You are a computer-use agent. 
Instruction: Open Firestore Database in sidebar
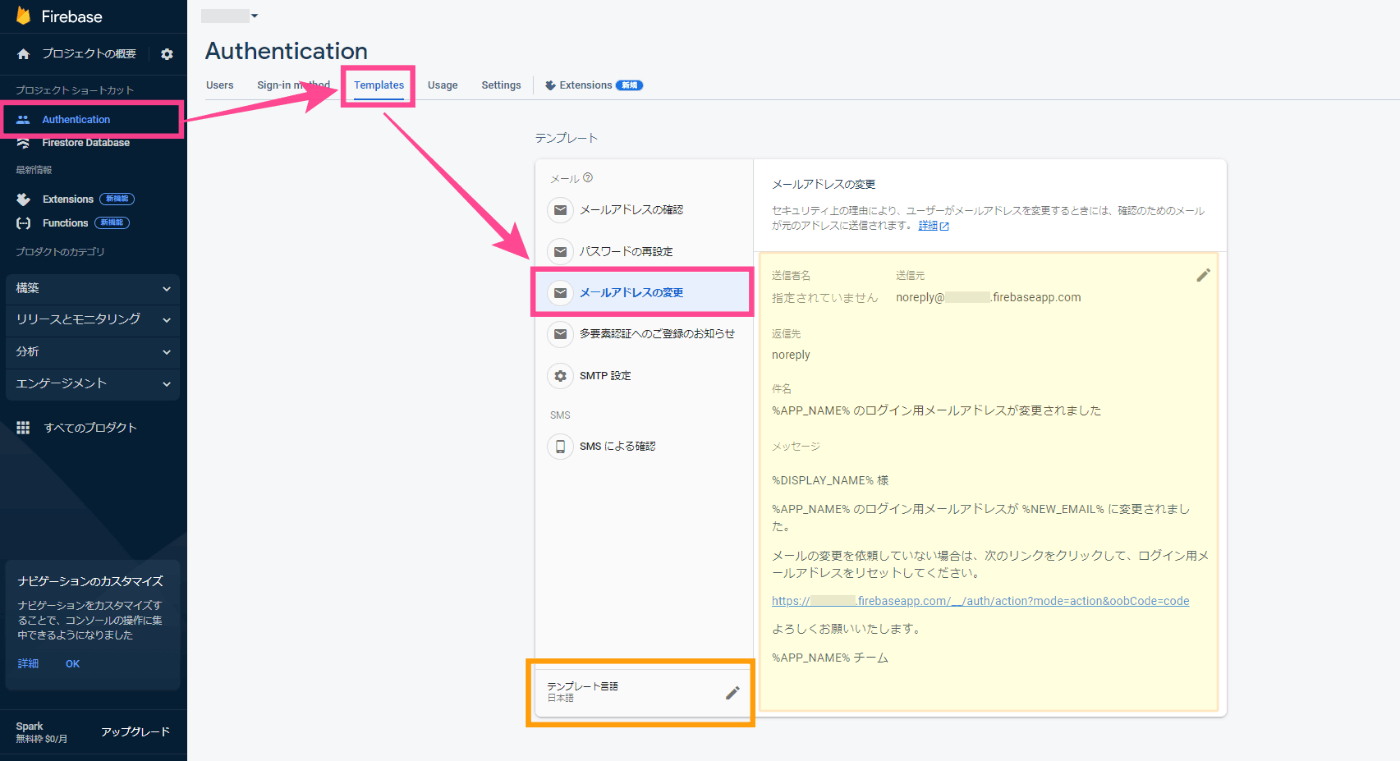86,143
